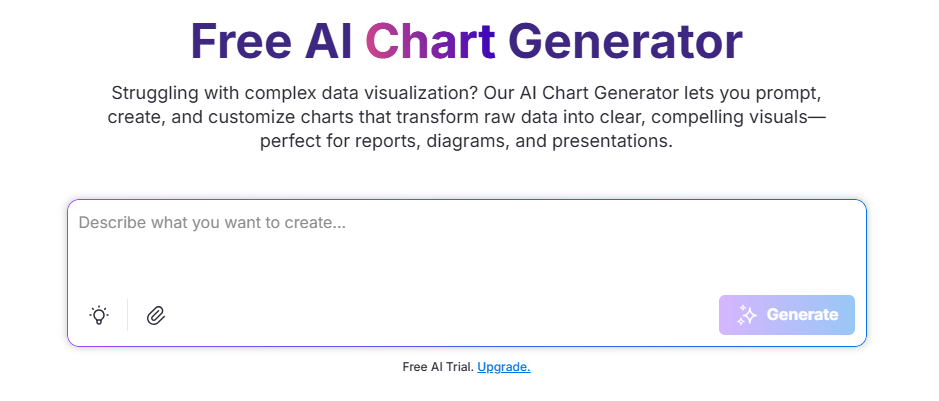
Task: Click blank toolbar area left of Generate button
Action: click(x=450, y=315)
